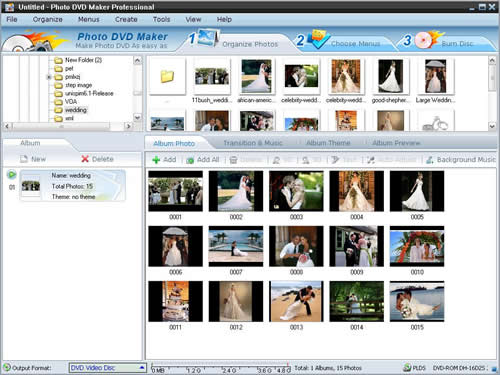
Task: Open the parent folder thumbnail
Action: pyautogui.click(x=167, y=76)
